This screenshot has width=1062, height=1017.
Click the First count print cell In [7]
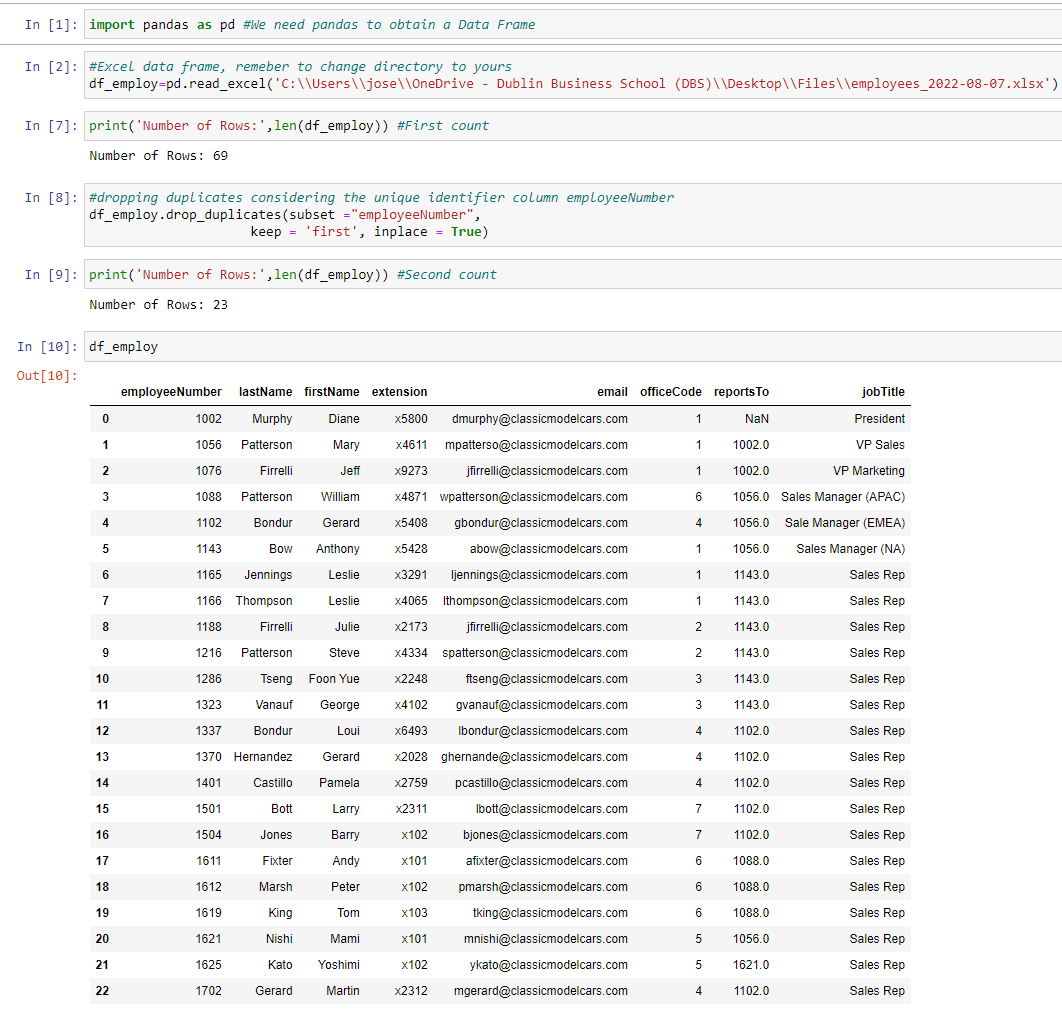pyautogui.click(x=573, y=126)
